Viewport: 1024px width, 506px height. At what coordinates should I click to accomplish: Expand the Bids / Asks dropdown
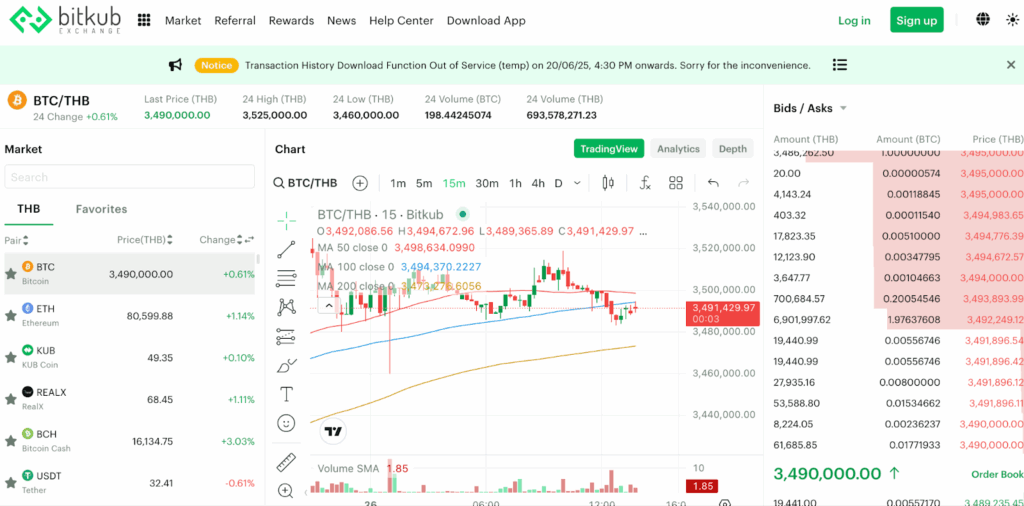point(843,109)
